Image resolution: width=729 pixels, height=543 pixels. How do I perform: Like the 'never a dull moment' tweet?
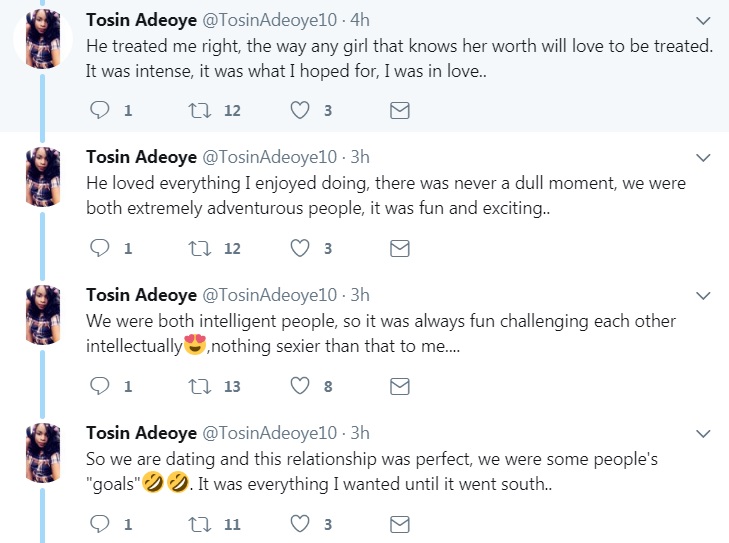pyautogui.click(x=300, y=248)
